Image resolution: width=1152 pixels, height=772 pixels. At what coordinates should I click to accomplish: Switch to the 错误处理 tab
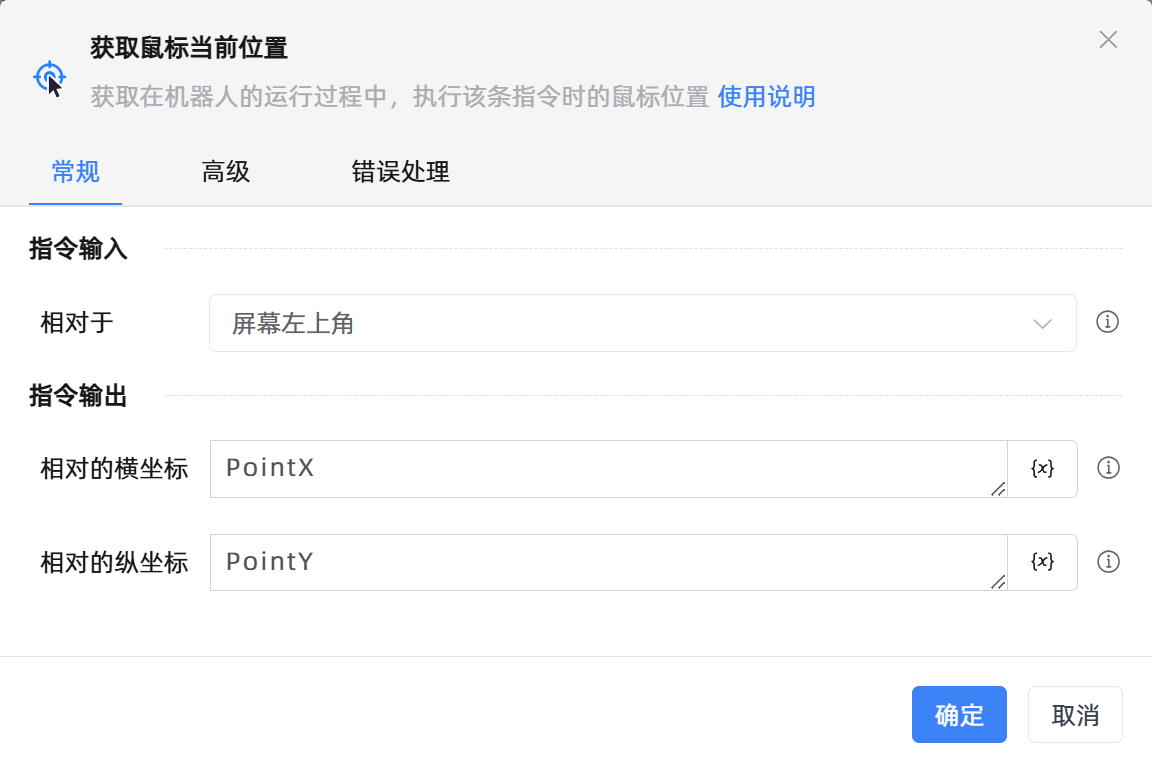click(x=399, y=172)
